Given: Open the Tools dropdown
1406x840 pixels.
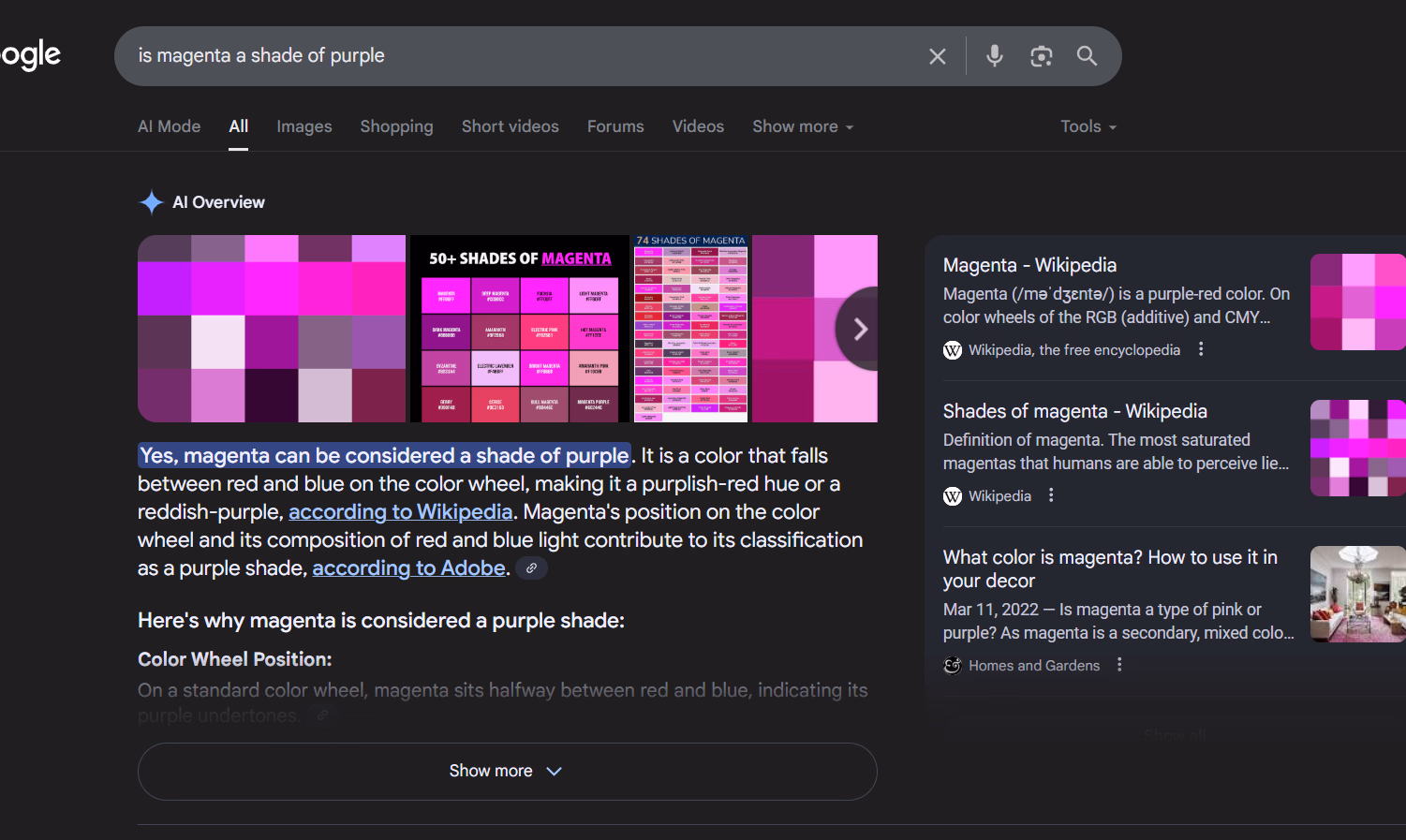Looking at the screenshot, I should (x=1088, y=126).
